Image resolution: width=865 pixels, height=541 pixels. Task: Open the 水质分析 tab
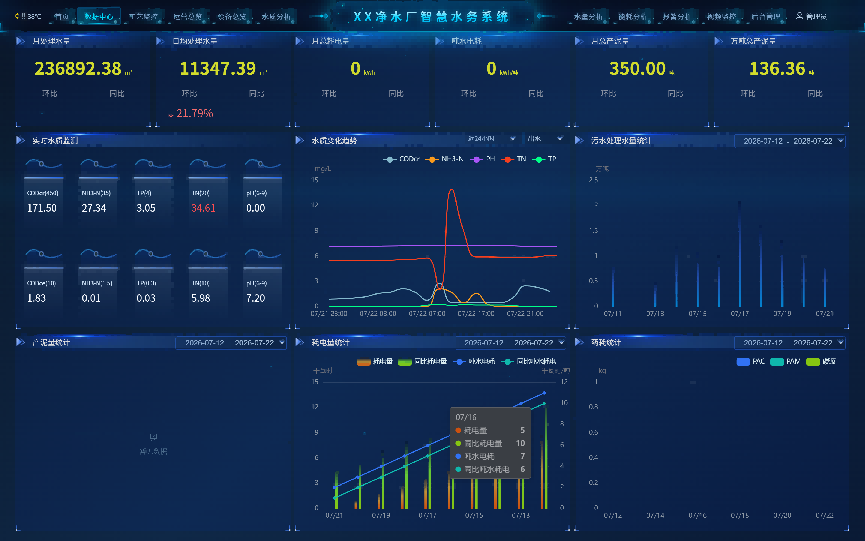pos(276,17)
